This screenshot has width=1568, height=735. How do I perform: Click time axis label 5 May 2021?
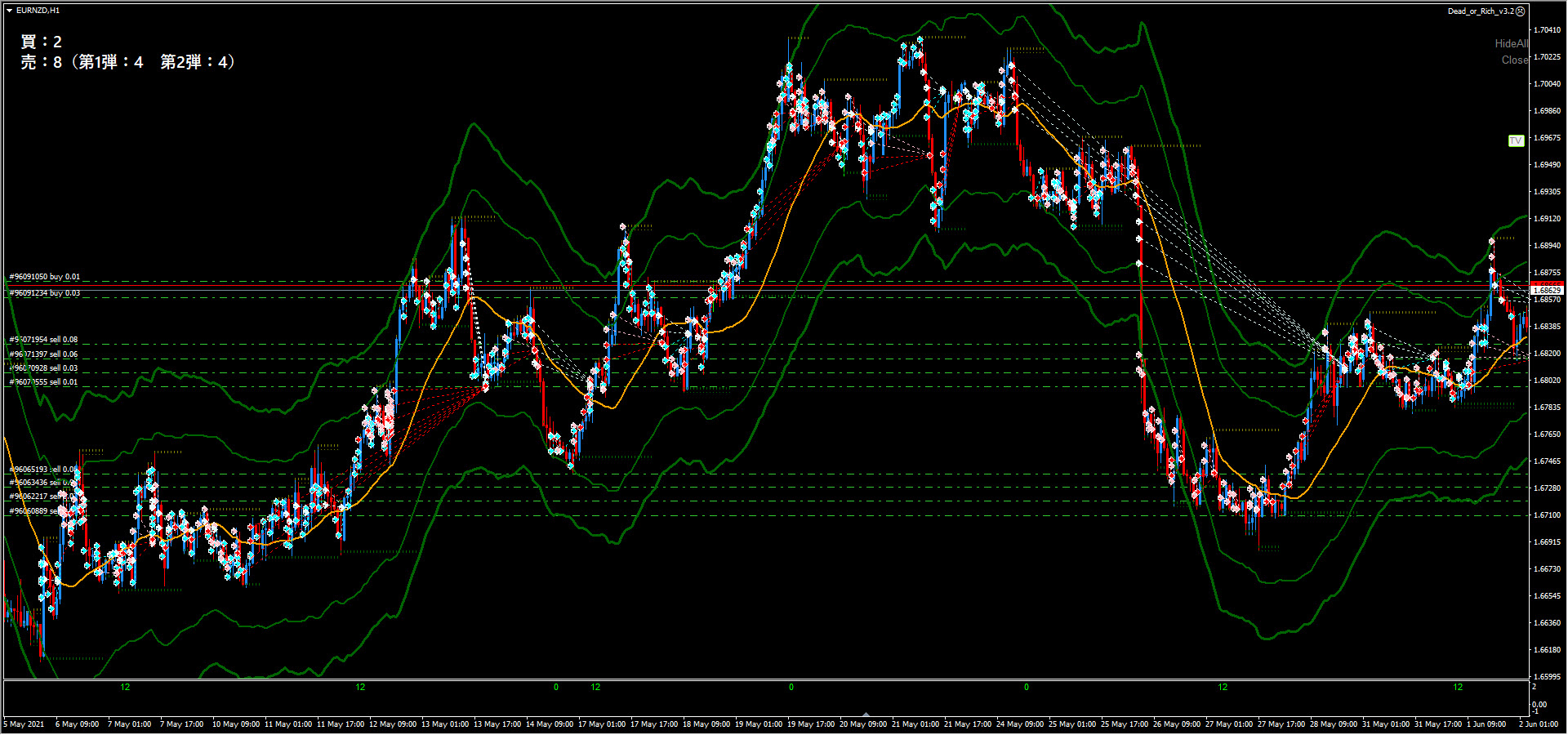point(24,724)
